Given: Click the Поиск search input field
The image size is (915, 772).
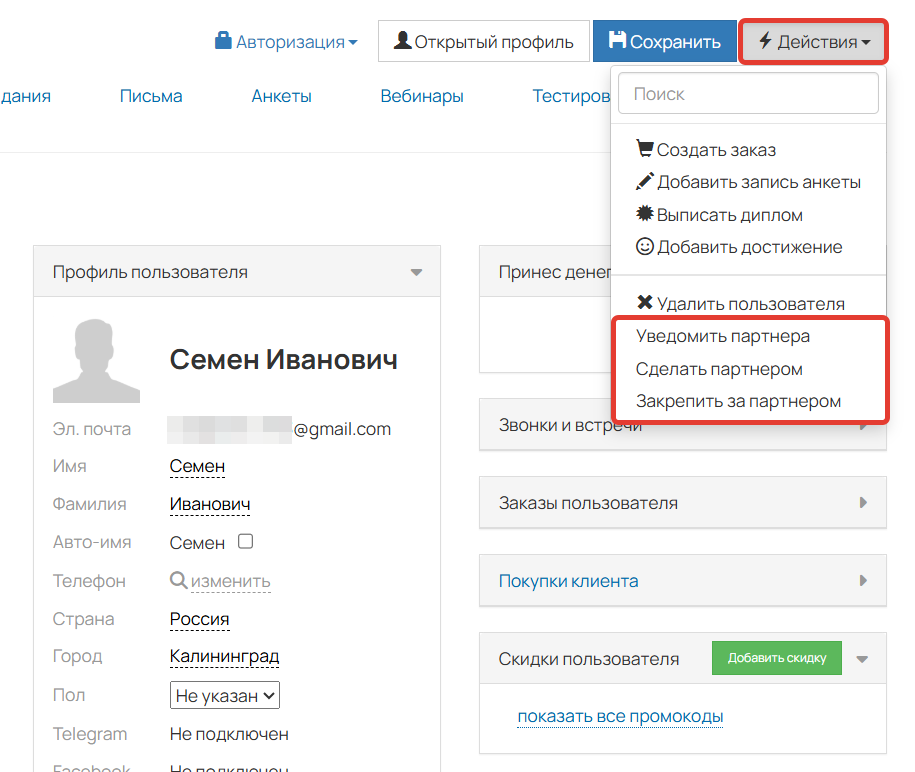Looking at the screenshot, I should pyautogui.click(x=748, y=93).
